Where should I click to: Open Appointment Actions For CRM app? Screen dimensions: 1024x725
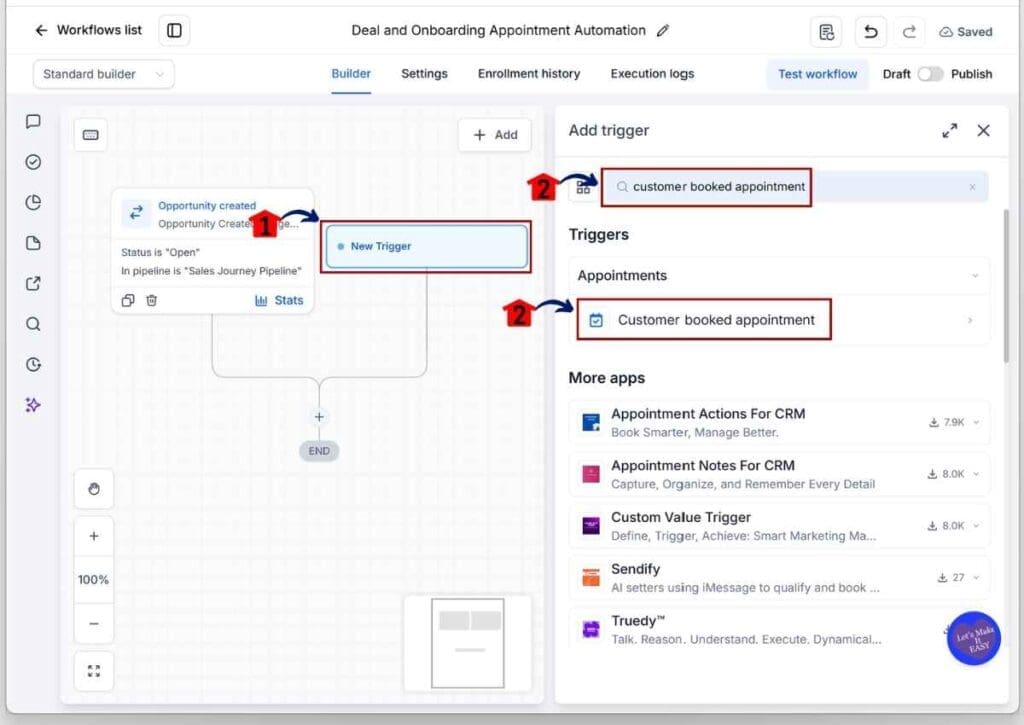(779, 423)
